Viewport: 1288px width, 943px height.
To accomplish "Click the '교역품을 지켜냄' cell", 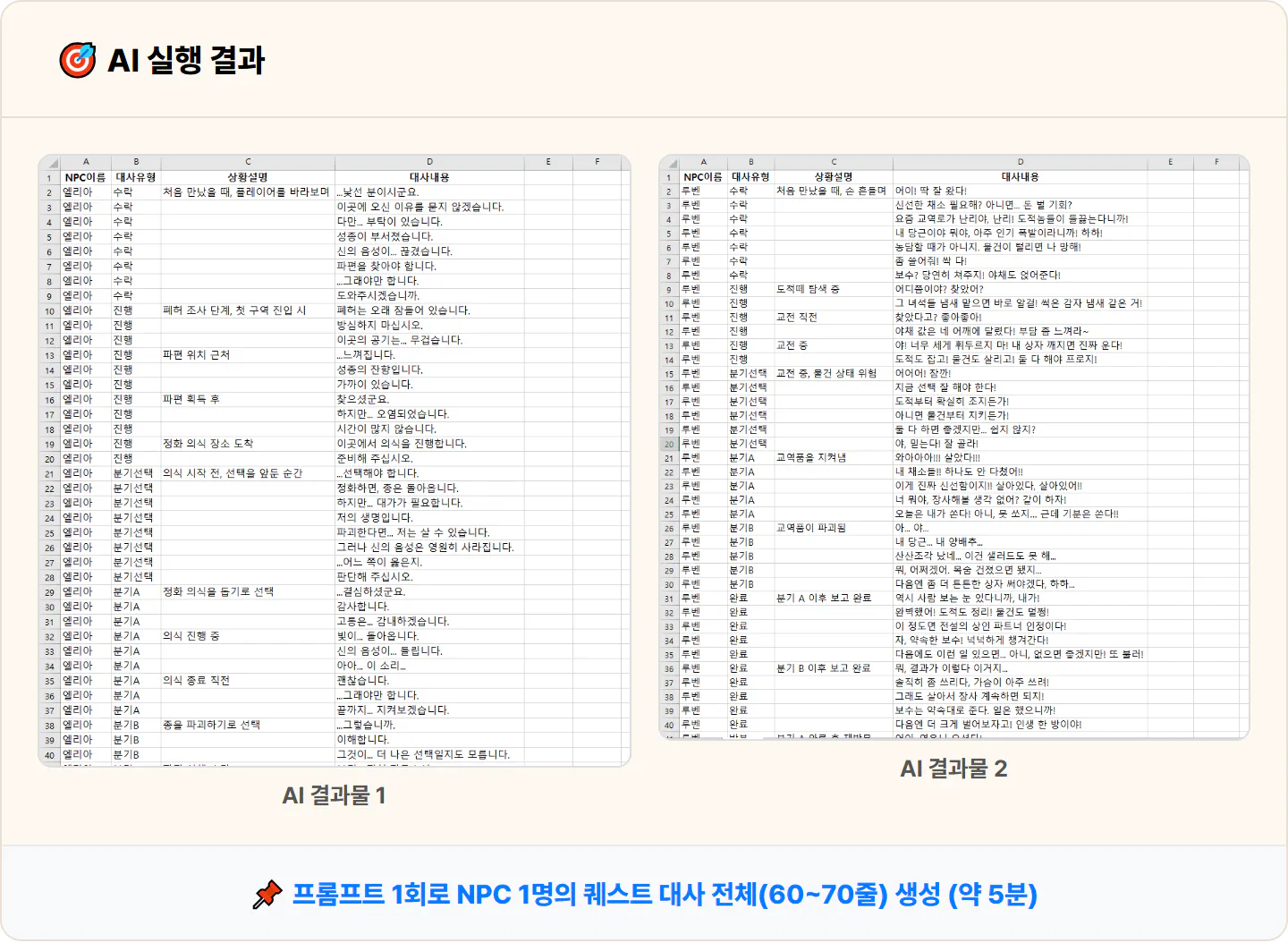I will pos(834,457).
